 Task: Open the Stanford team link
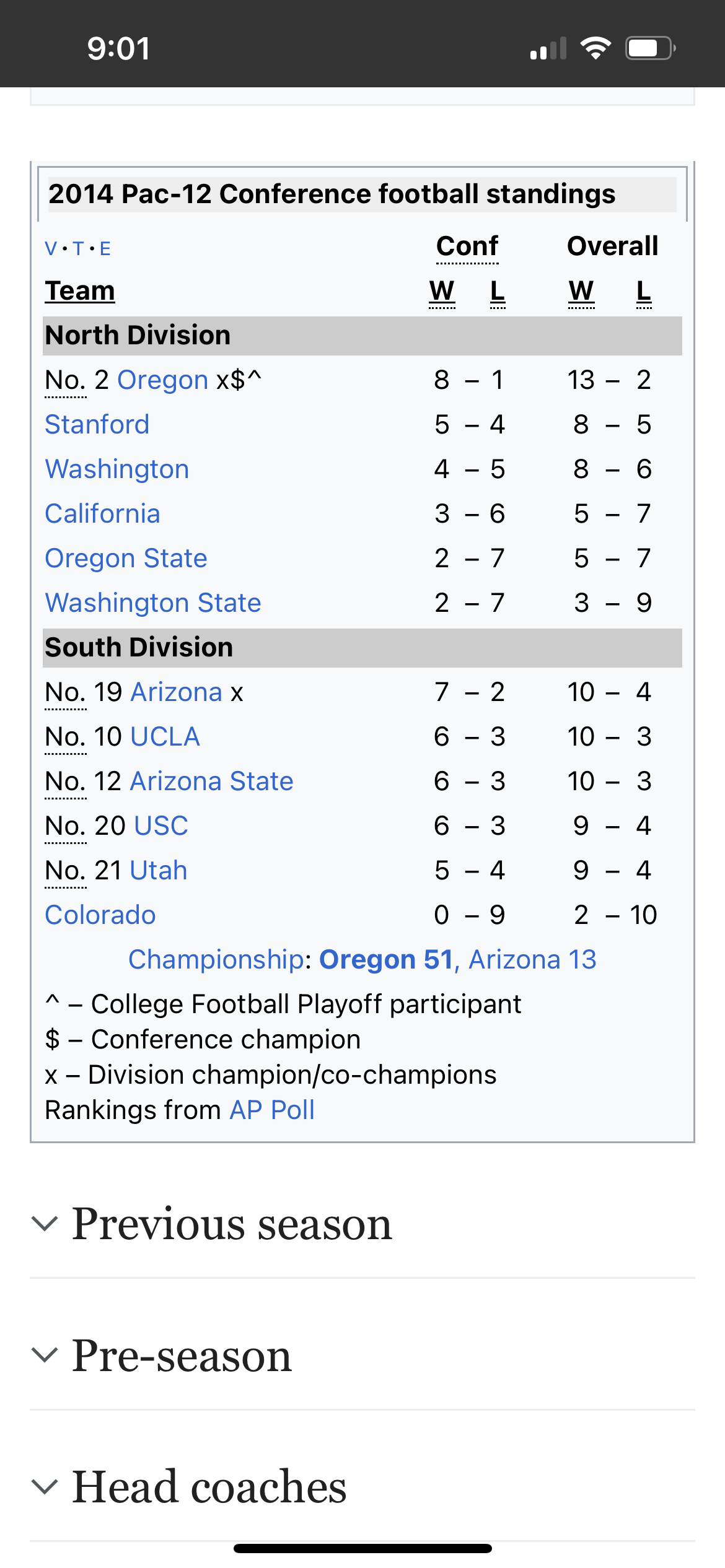pos(97,425)
